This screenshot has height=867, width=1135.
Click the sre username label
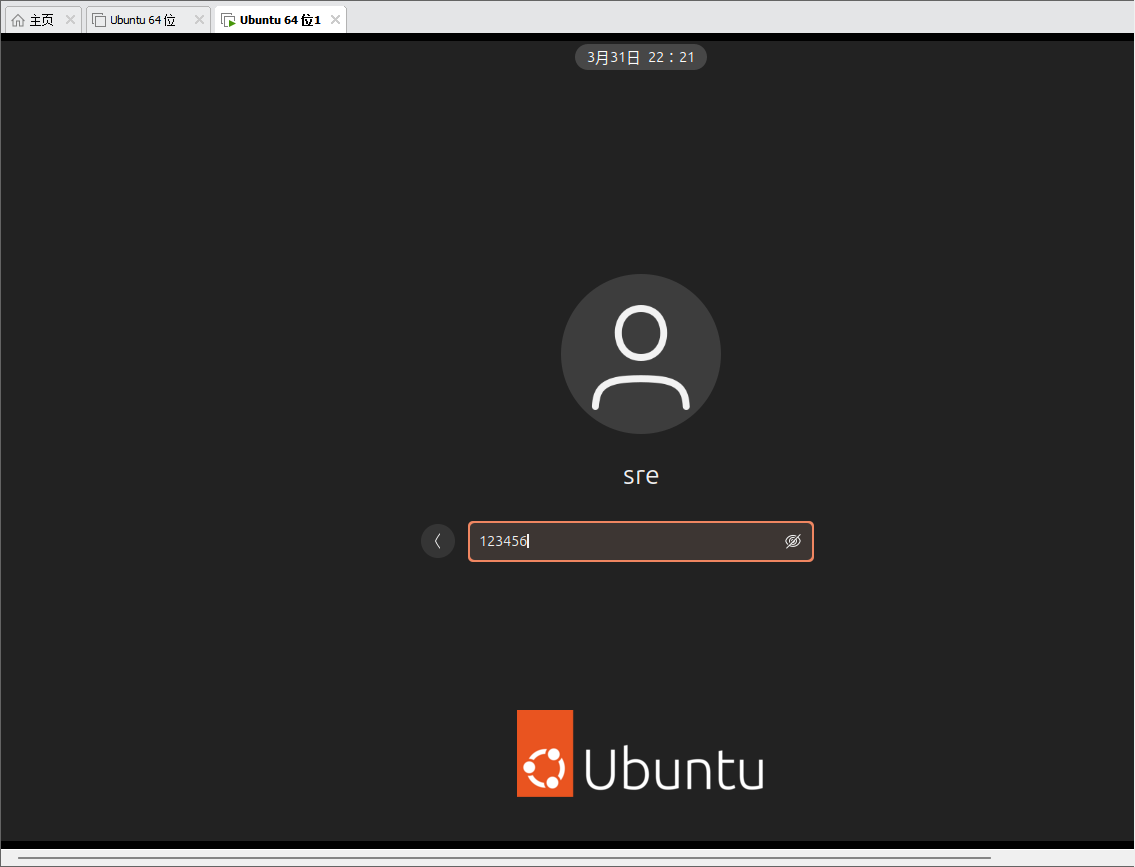[x=641, y=475]
